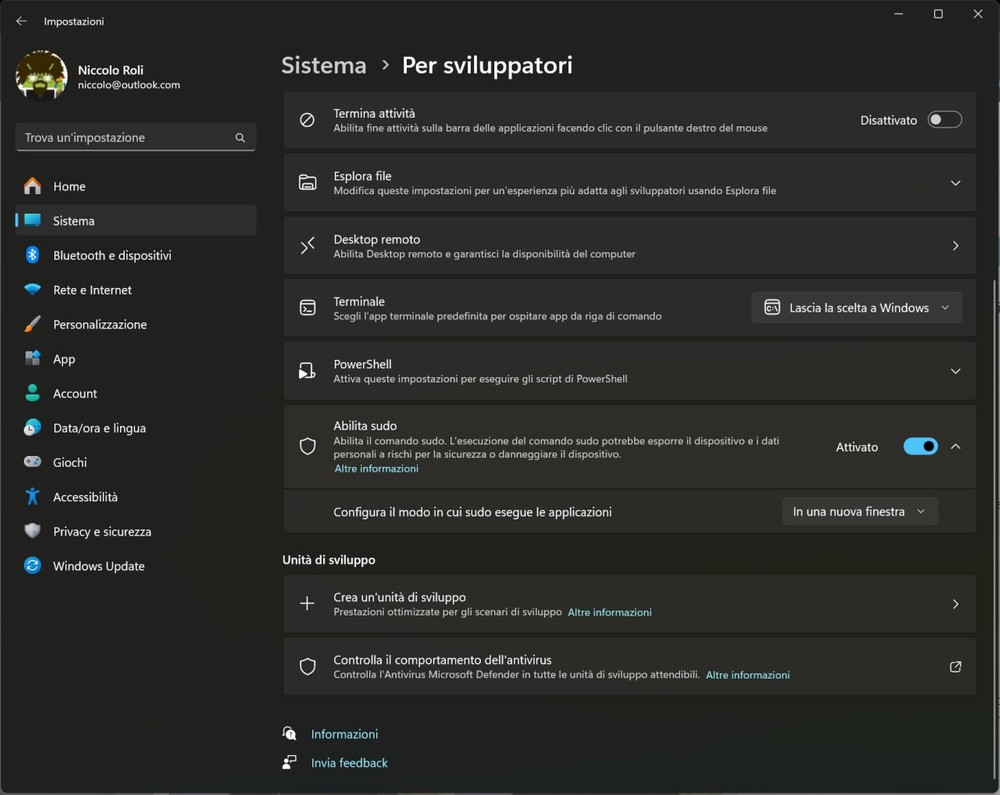Enable the Termina attività toggle
This screenshot has height=795, width=1000.
click(944, 120)
